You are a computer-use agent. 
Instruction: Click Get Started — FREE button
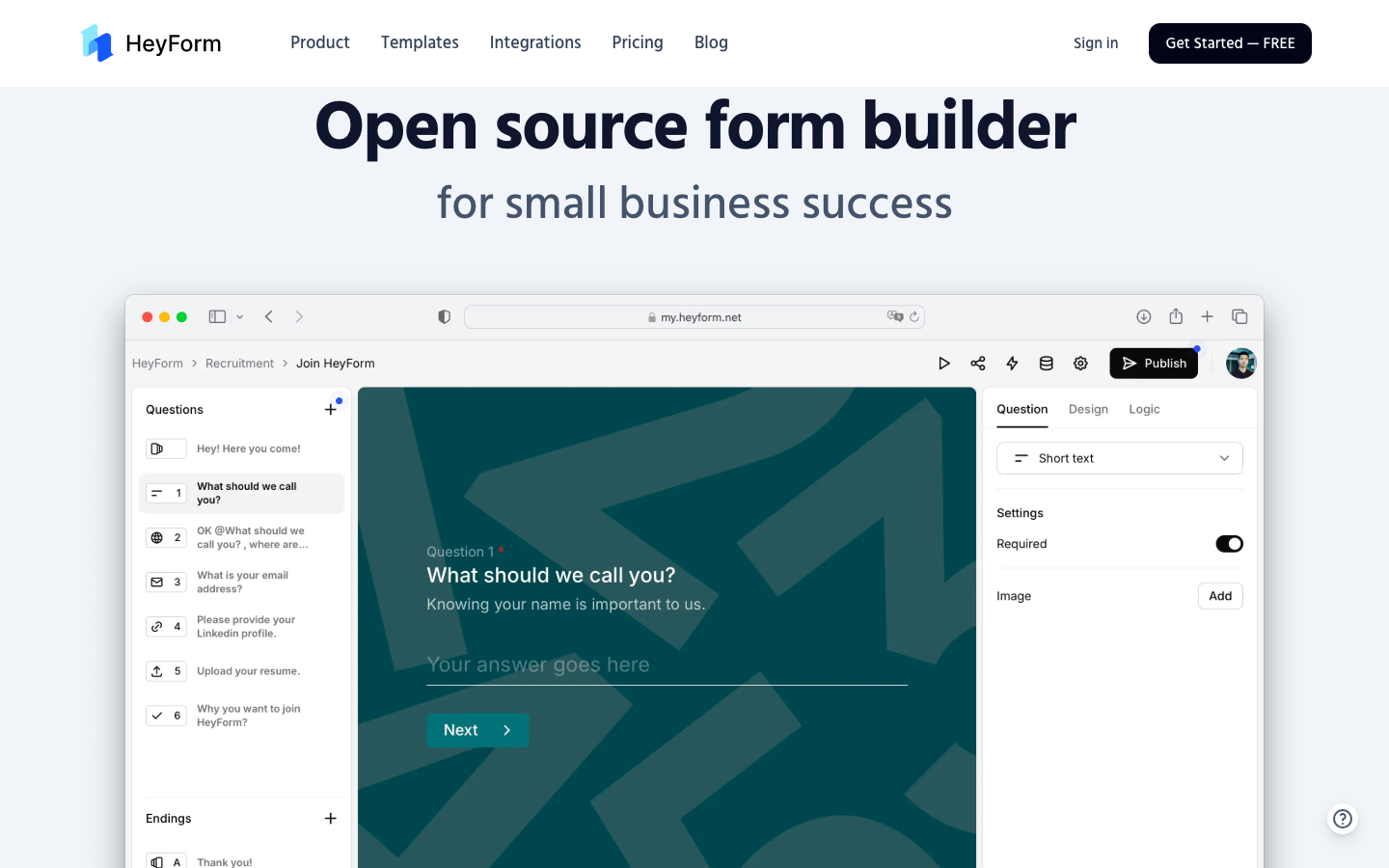point(1230,43)
